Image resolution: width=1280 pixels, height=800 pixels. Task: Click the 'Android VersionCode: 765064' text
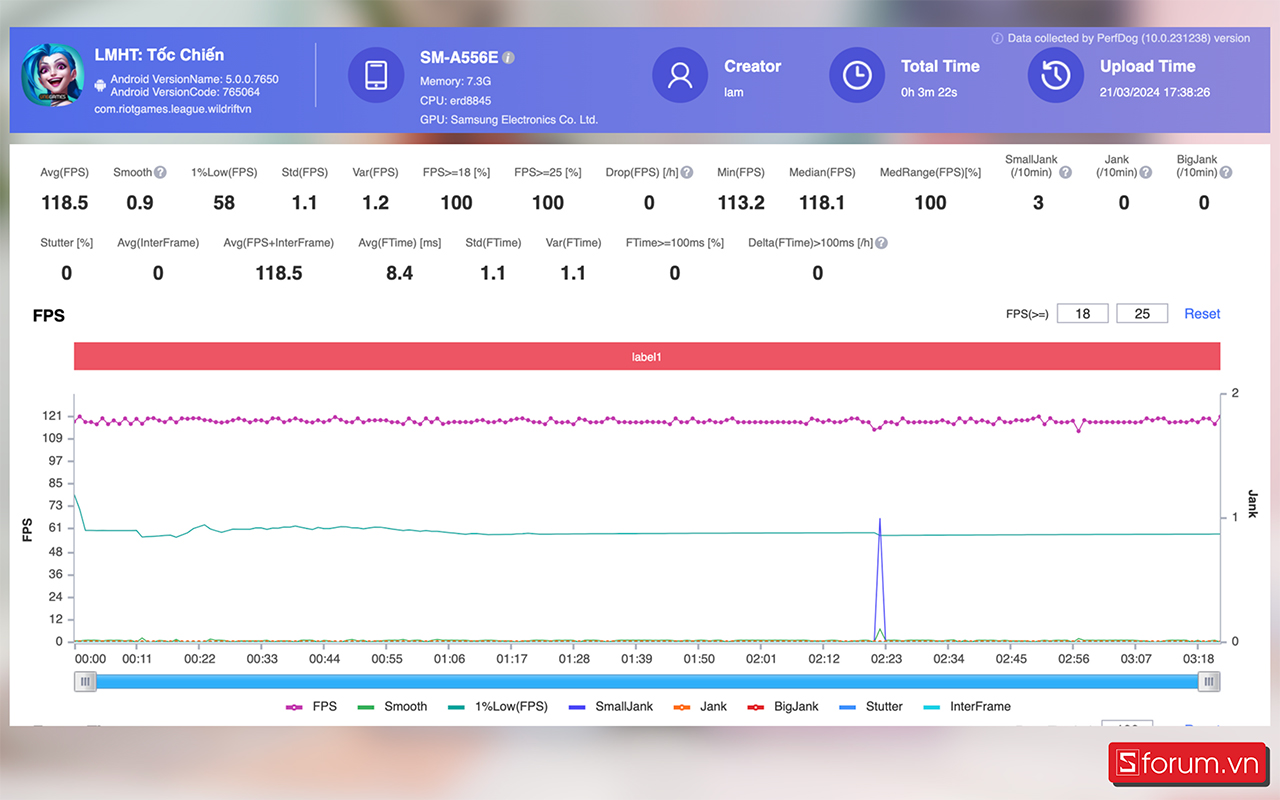click(x=185, y=92)
